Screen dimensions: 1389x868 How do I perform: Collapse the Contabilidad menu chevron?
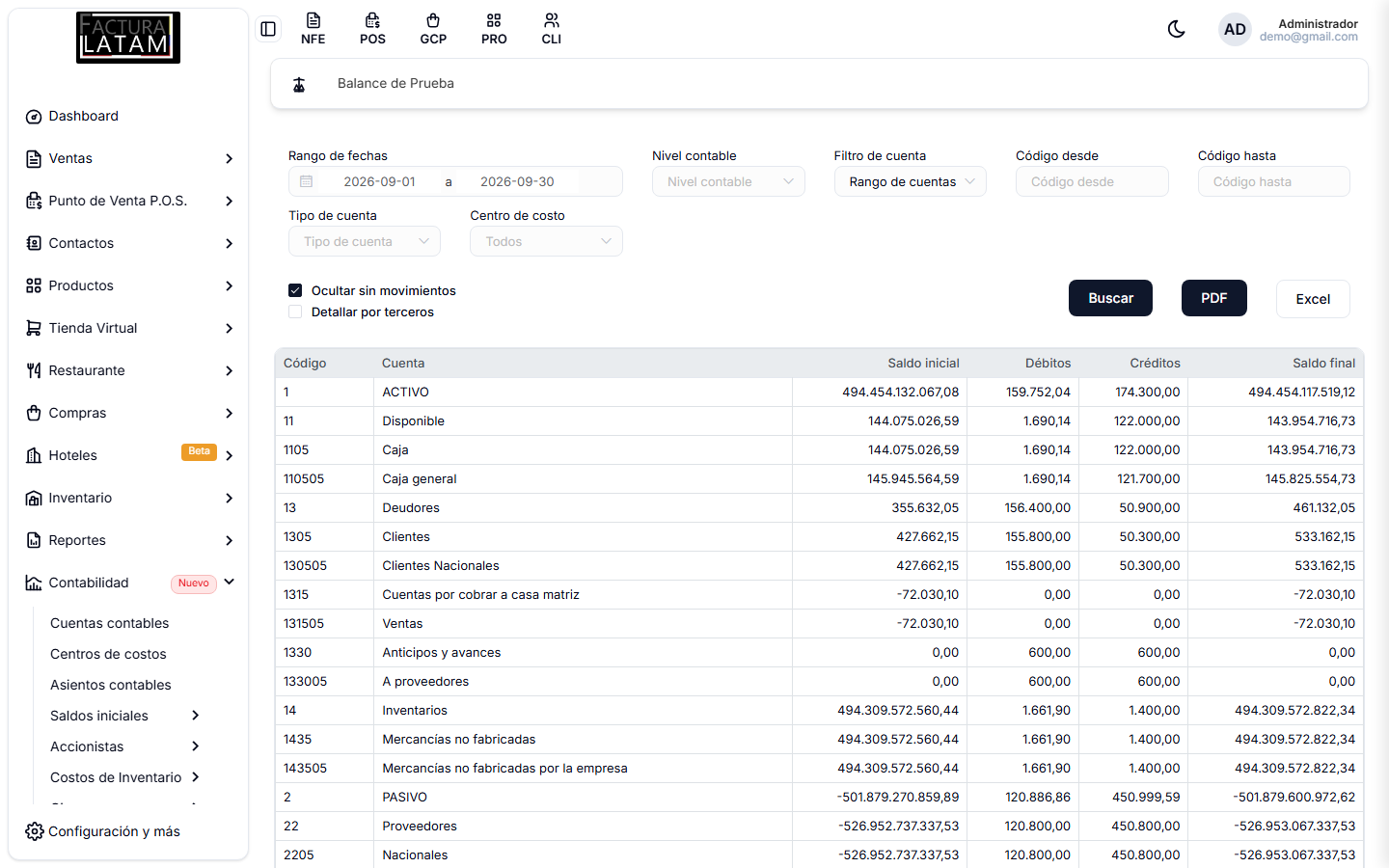(230, 583)
